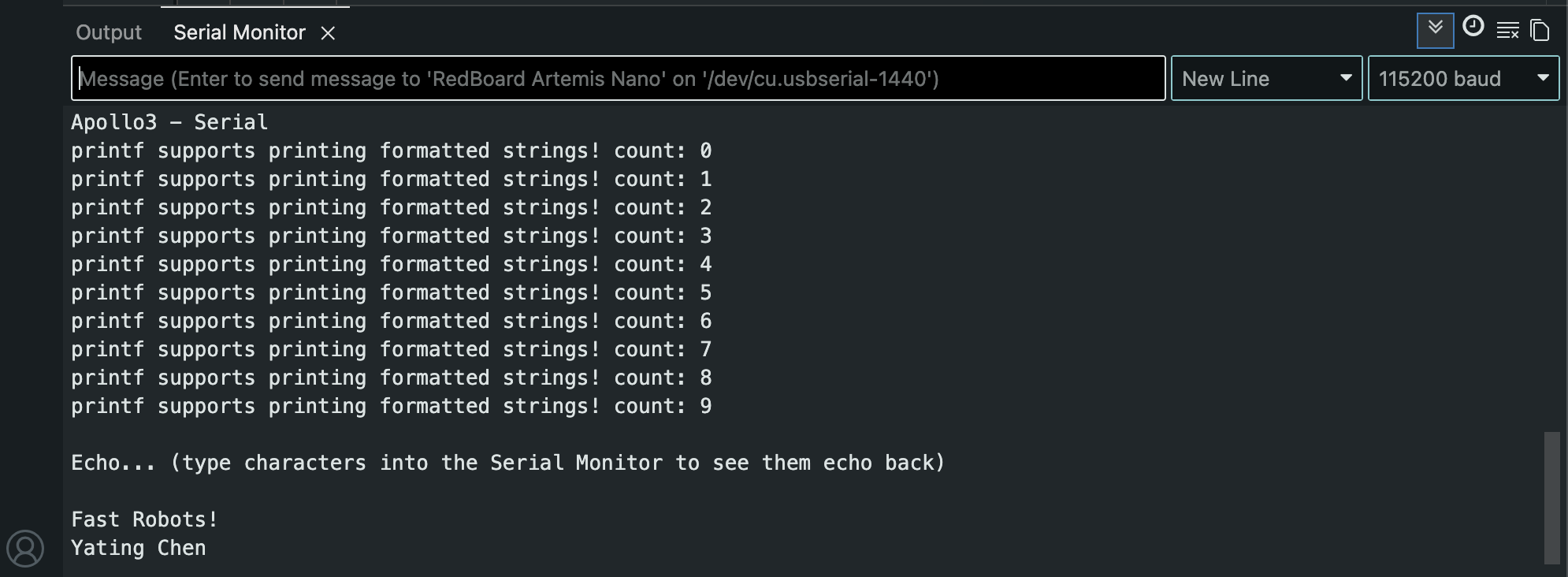Viewport: 1568px width, 577px height.
Task: Switch to the Output tab
Action: (109, 32)
